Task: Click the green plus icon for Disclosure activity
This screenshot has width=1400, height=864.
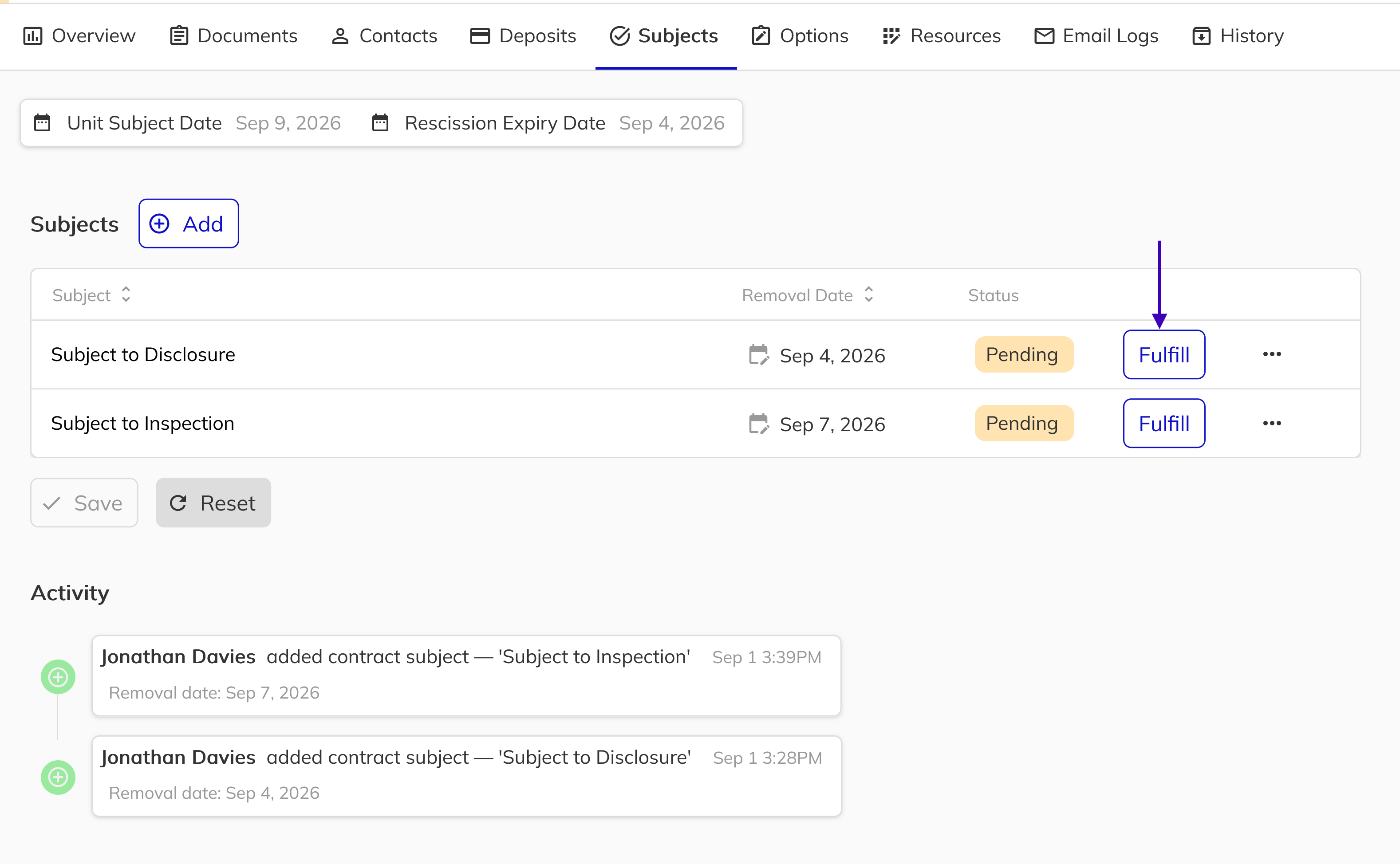Action: 58,777
